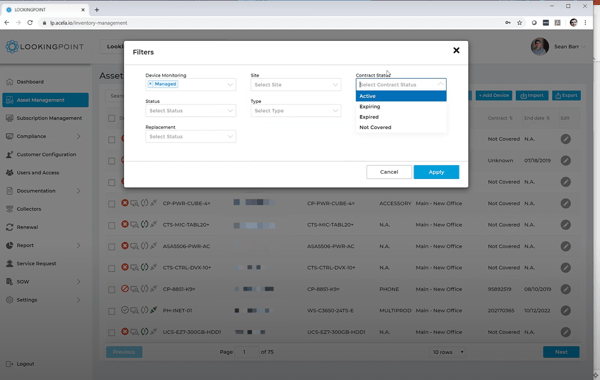Viewport: 600px width, 380px height.
Task: Expand the Documentation menu
Action: click(x=43, y=191)
